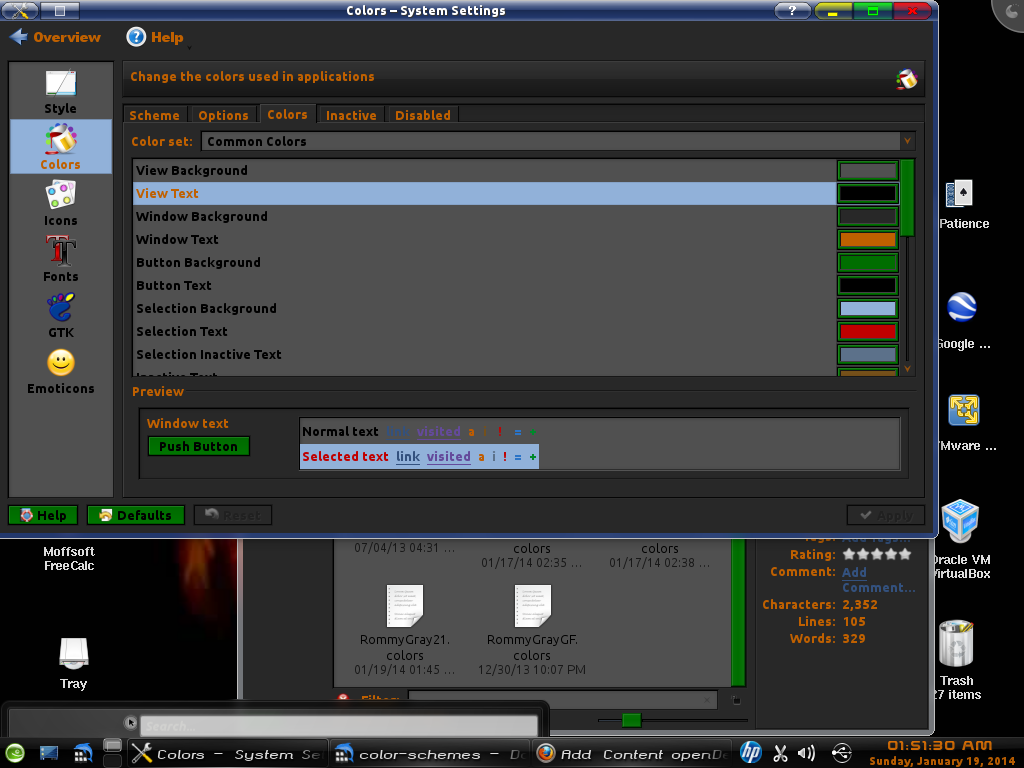Apply the color changes
The width and height of the screenshot is (1024, 768).
click(886, 515)
